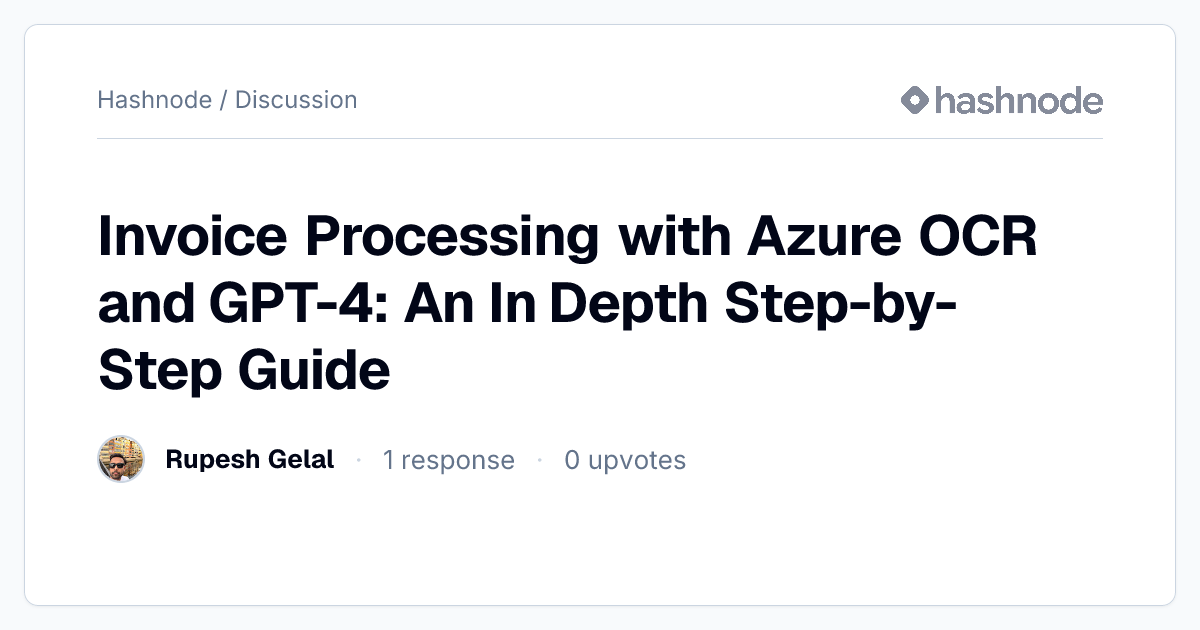The width and height of the screenshot is (1200, 630).
Task: Click the Hashnode diamond logo icon
Action: [x=915, y=100]
